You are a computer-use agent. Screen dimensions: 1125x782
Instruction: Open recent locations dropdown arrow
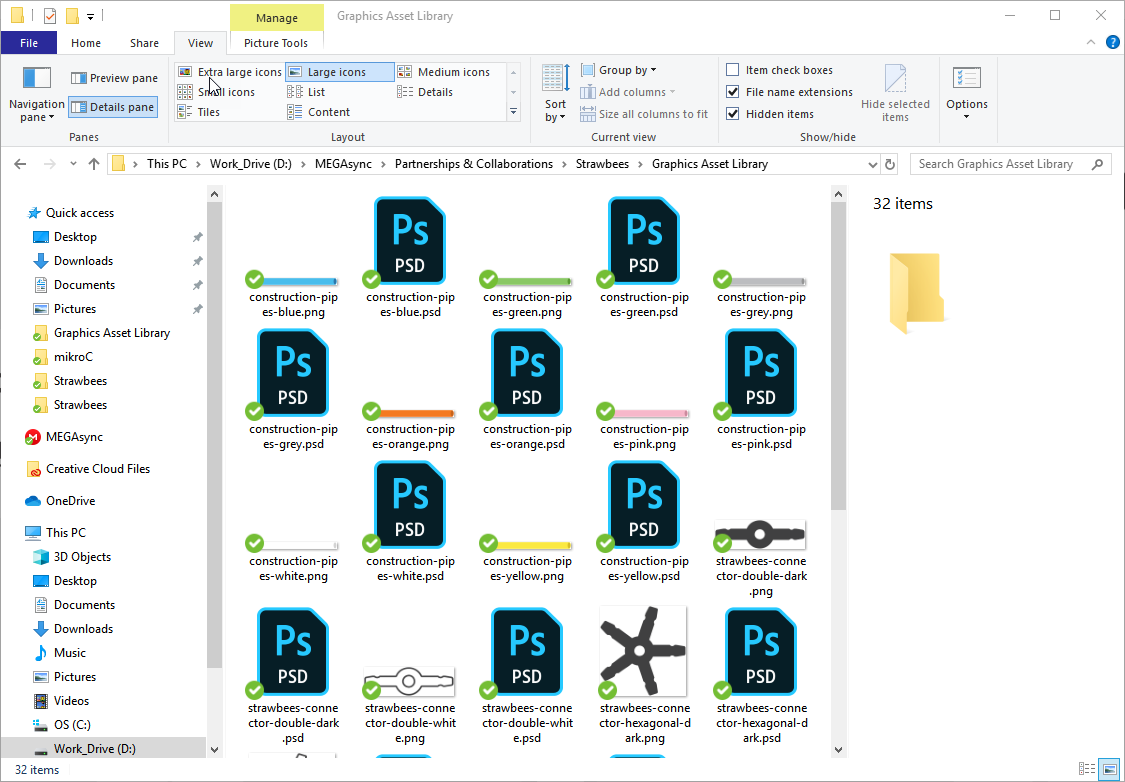point(73,164)
